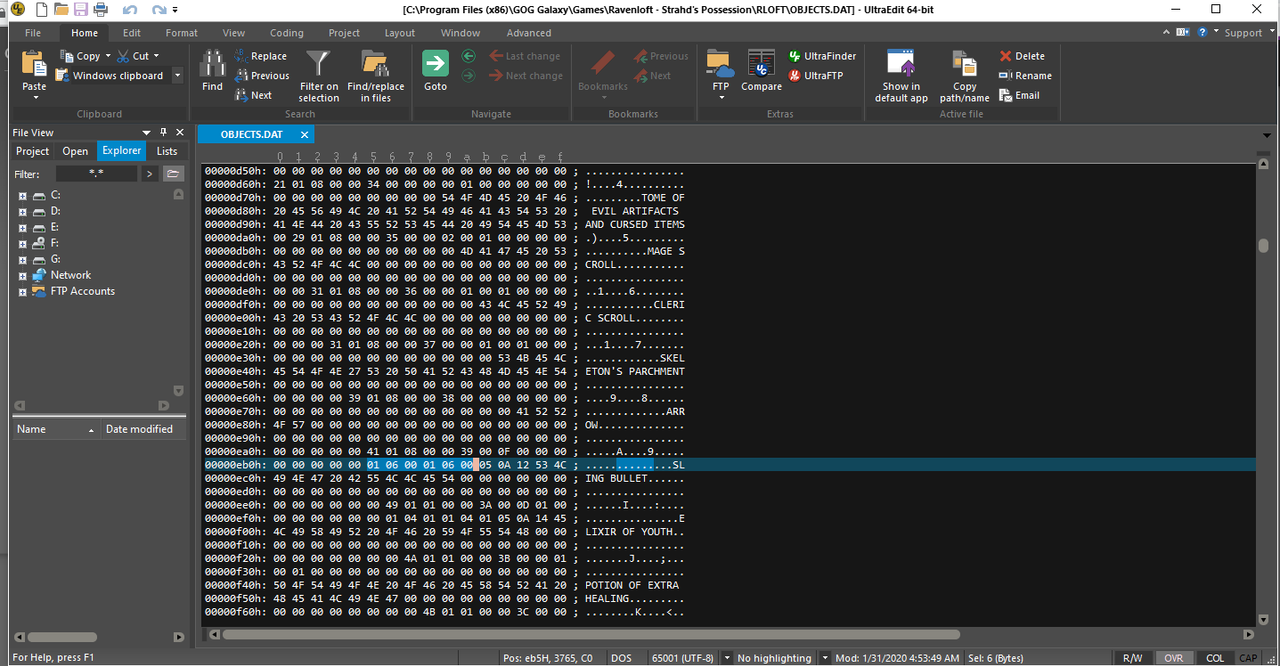Click the Print icon in quick access toolbar
The height and width of the screenshot is (666, 1280).
[x=101, y=9]
